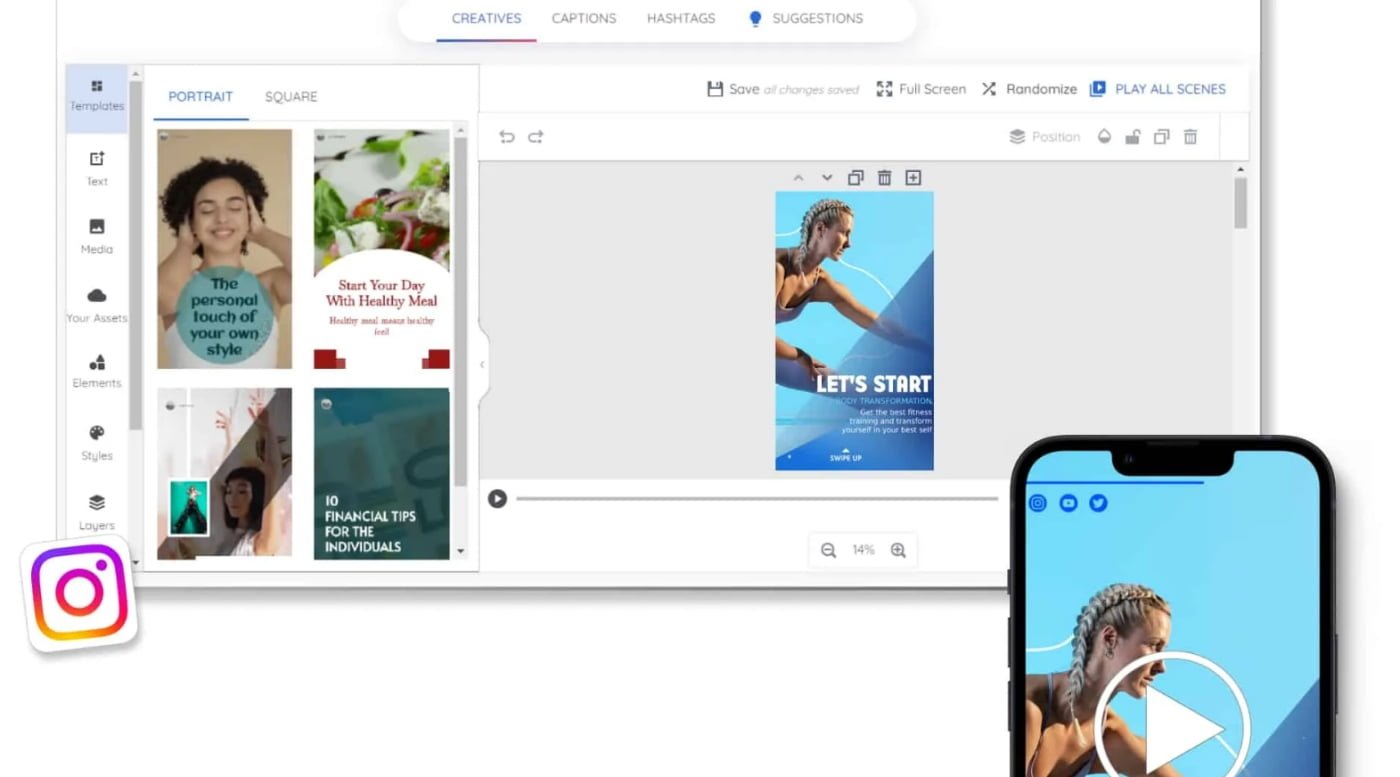Select the PORTRAIT templates tab
1400x777 pixels.
point(200,97)
